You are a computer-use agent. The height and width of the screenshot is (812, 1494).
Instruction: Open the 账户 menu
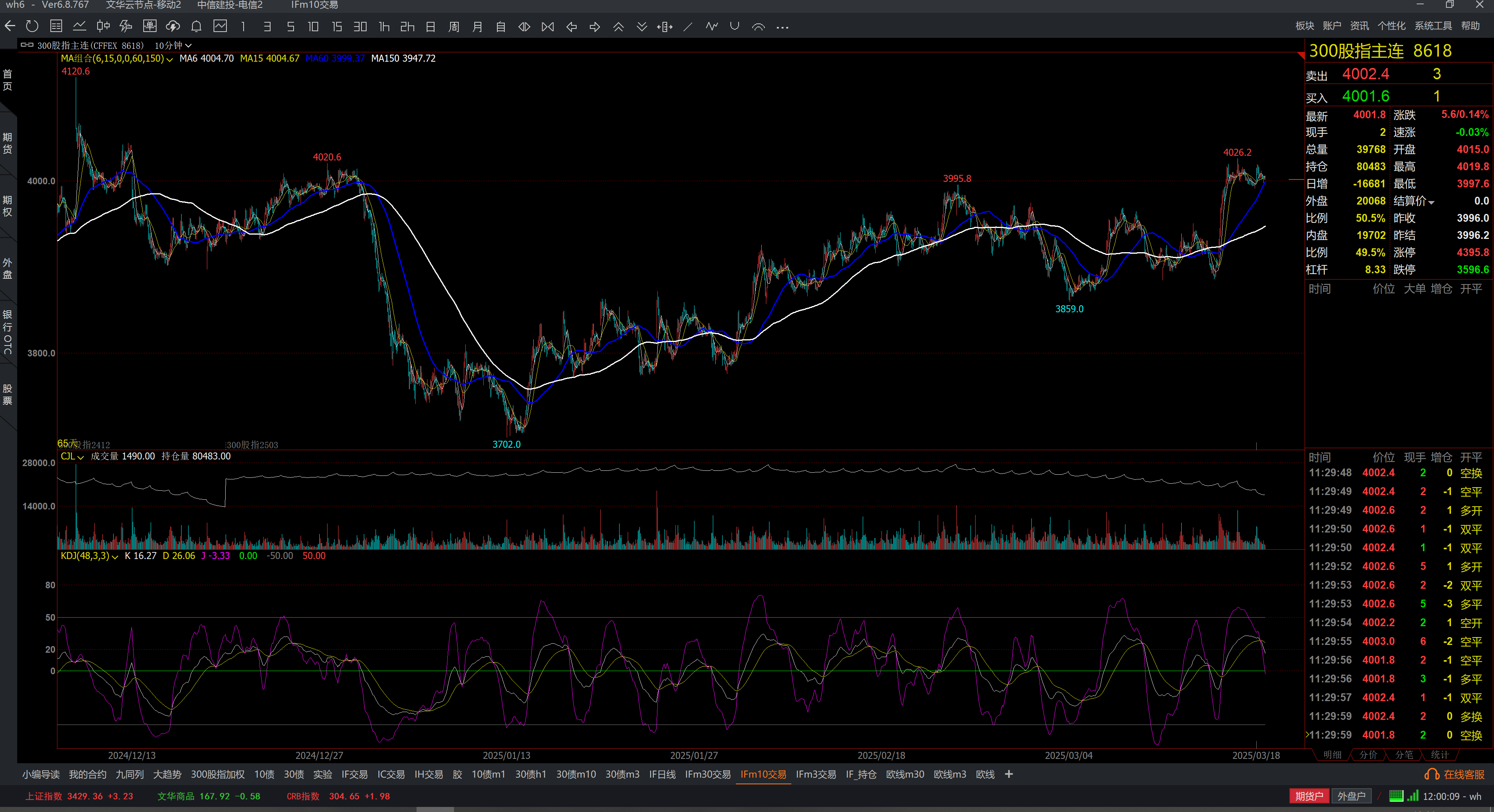(x=1332, y=25)
